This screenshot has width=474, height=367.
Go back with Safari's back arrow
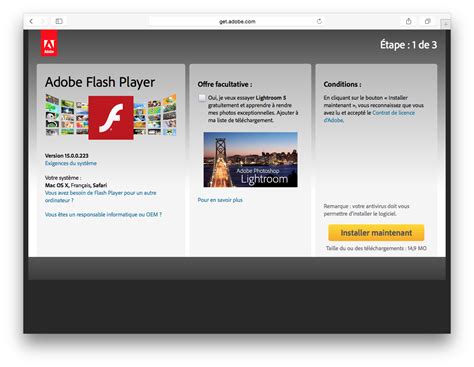pos(31,21)
